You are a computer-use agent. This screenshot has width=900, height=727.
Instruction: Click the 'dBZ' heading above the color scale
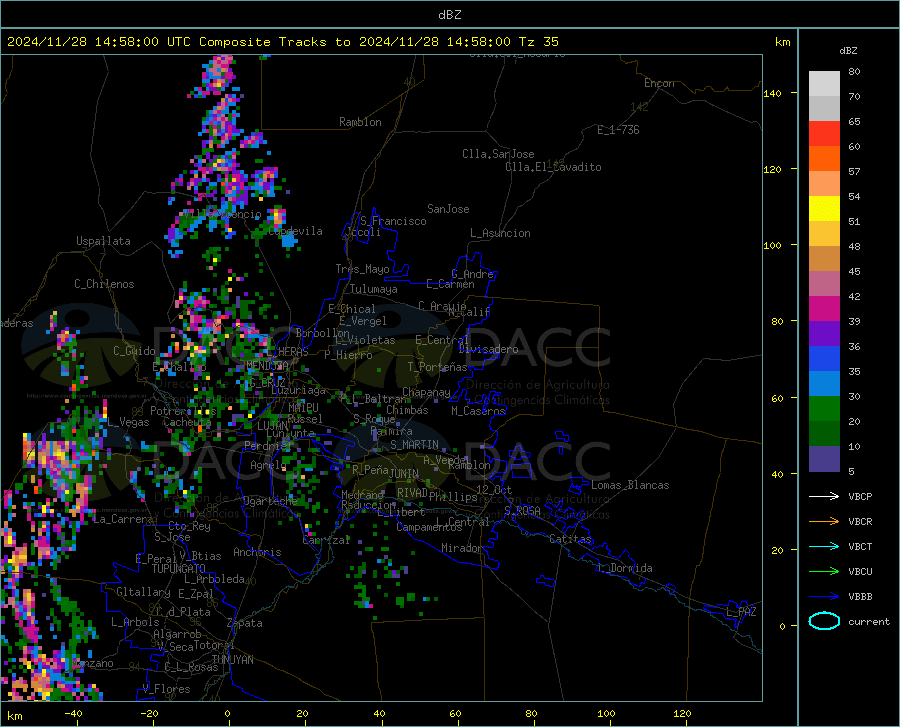(x=848, y=50)
